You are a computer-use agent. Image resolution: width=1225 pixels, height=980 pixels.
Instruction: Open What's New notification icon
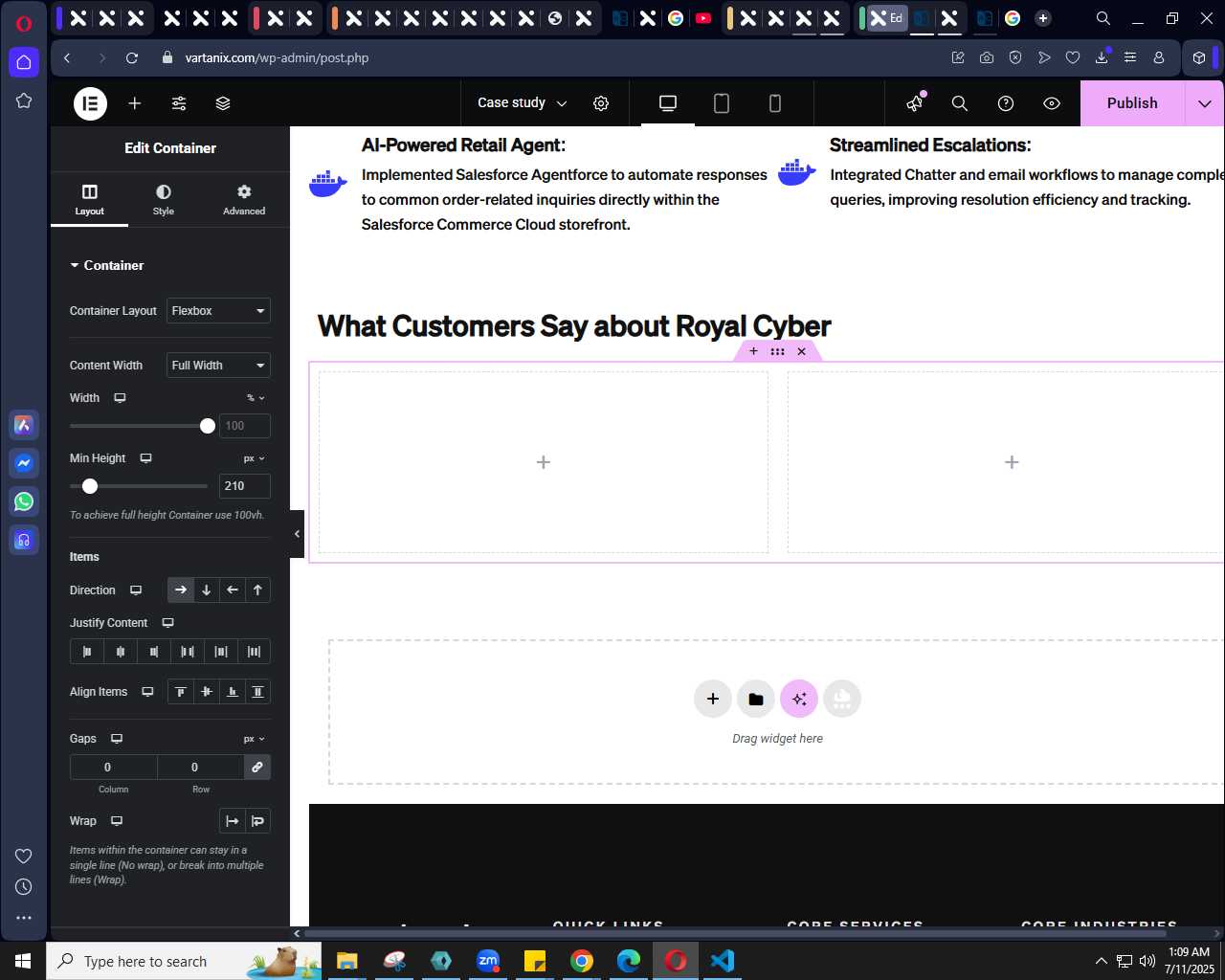click(916, 102)
